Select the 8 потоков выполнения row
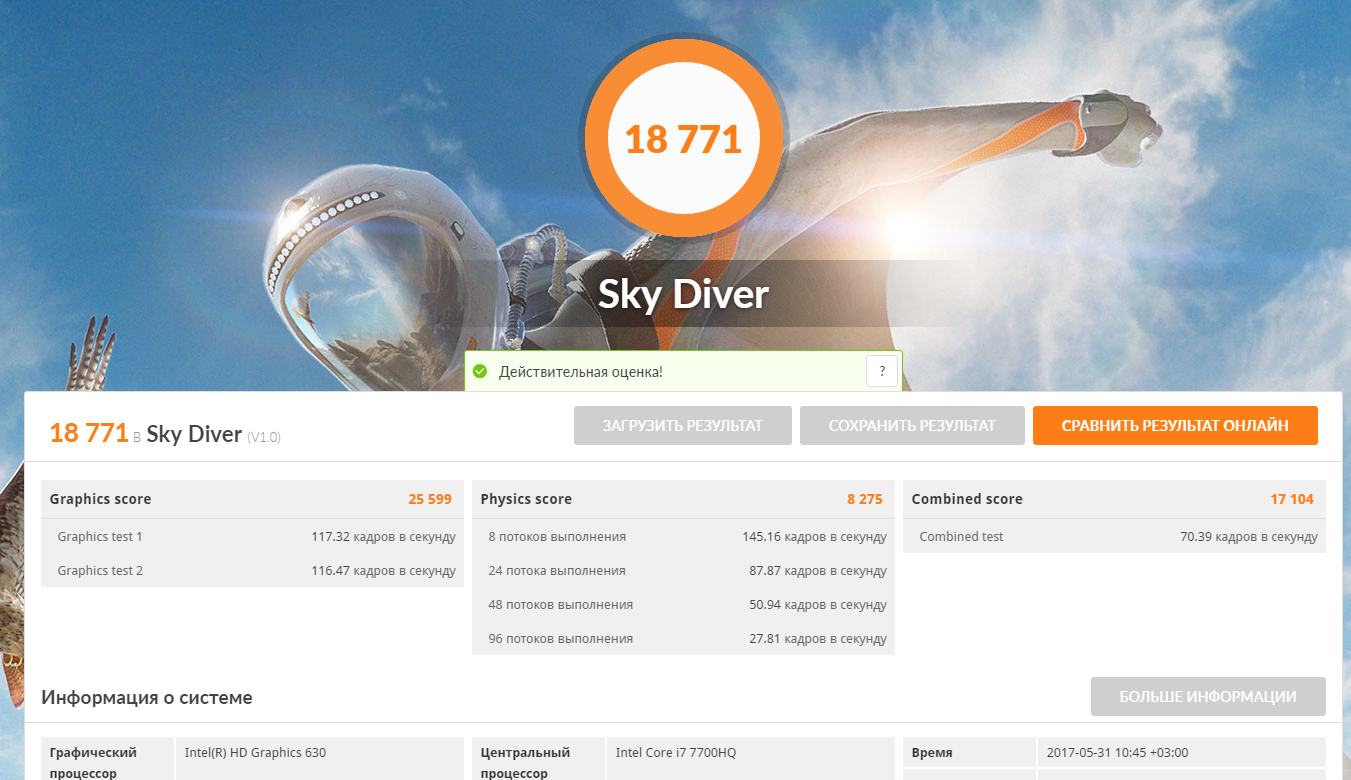 click(x=683, y=537)
